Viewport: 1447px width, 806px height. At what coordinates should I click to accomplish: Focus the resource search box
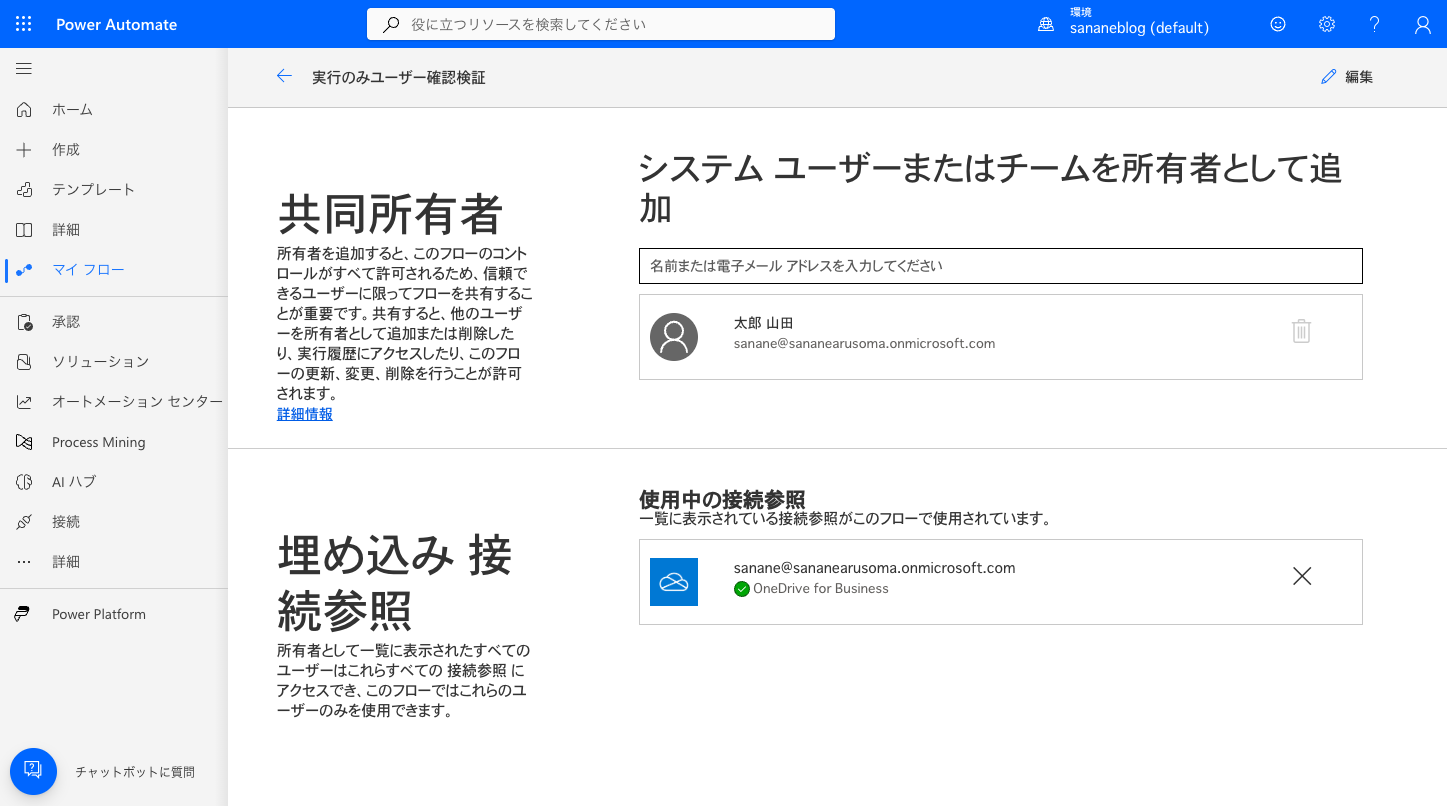601,24
